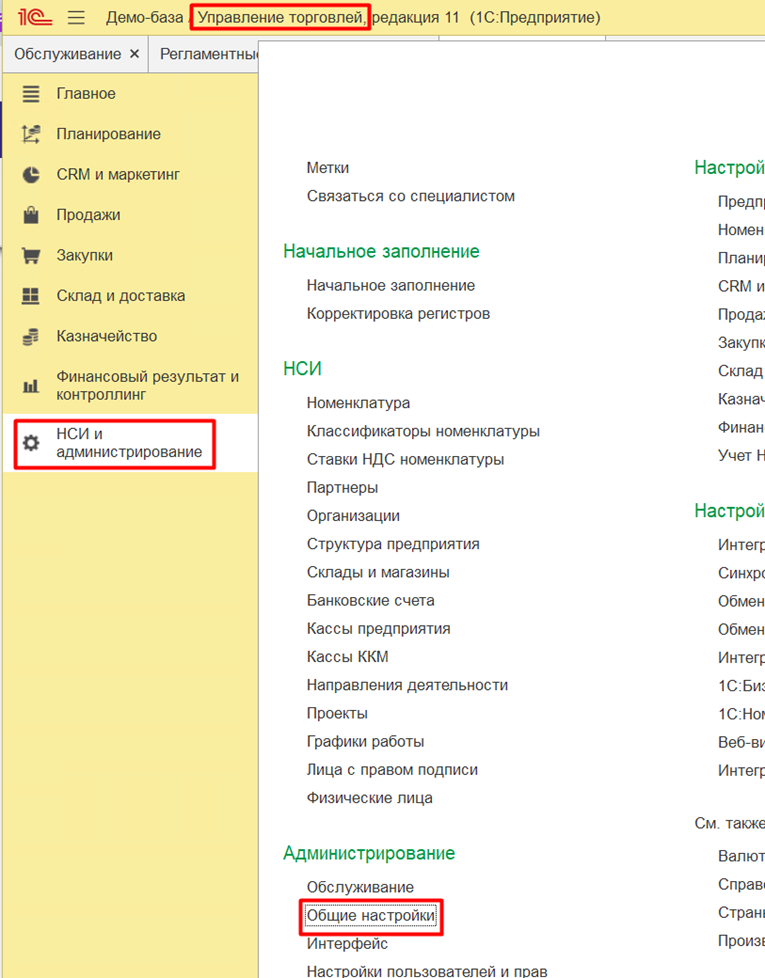
Task: Switch to the Регламентные tab
Action: [209, 54]
